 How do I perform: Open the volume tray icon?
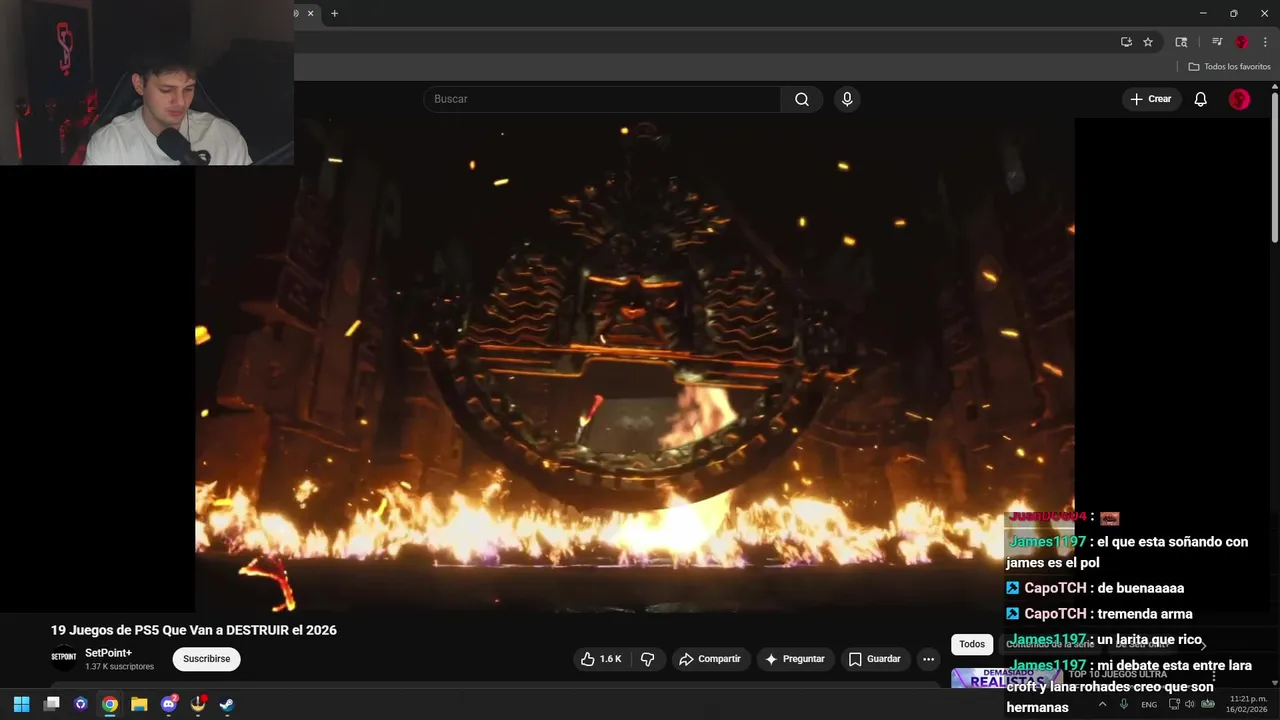click(1190, 704)
